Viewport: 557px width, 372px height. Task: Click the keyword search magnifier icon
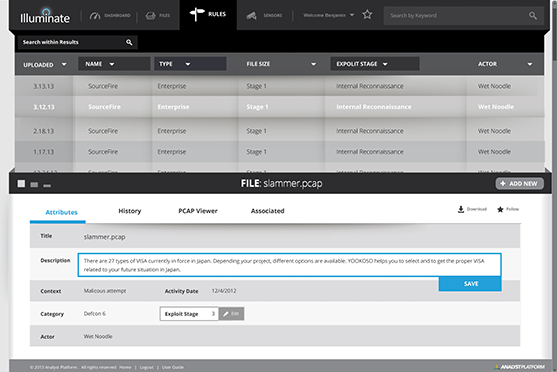[532, 15]
